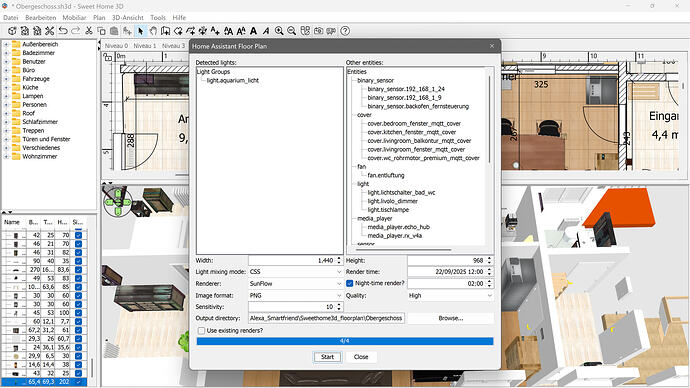The height and width of the screenshot is (388, 690).
Task: Select the Add text tool
Action: click(x=215, y=31)
